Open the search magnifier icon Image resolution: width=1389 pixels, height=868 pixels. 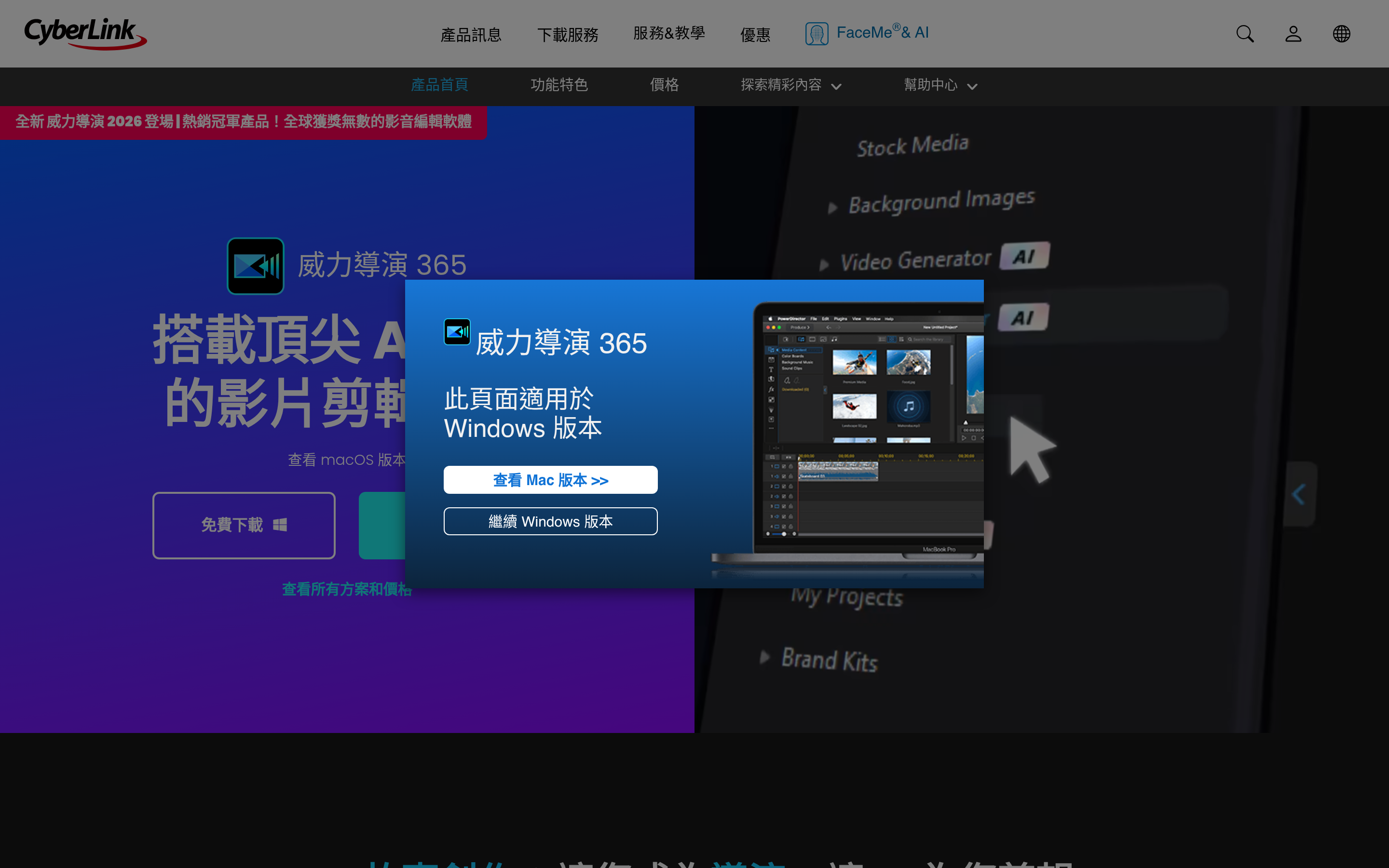pyautogui.click(x=1244, y=34)
